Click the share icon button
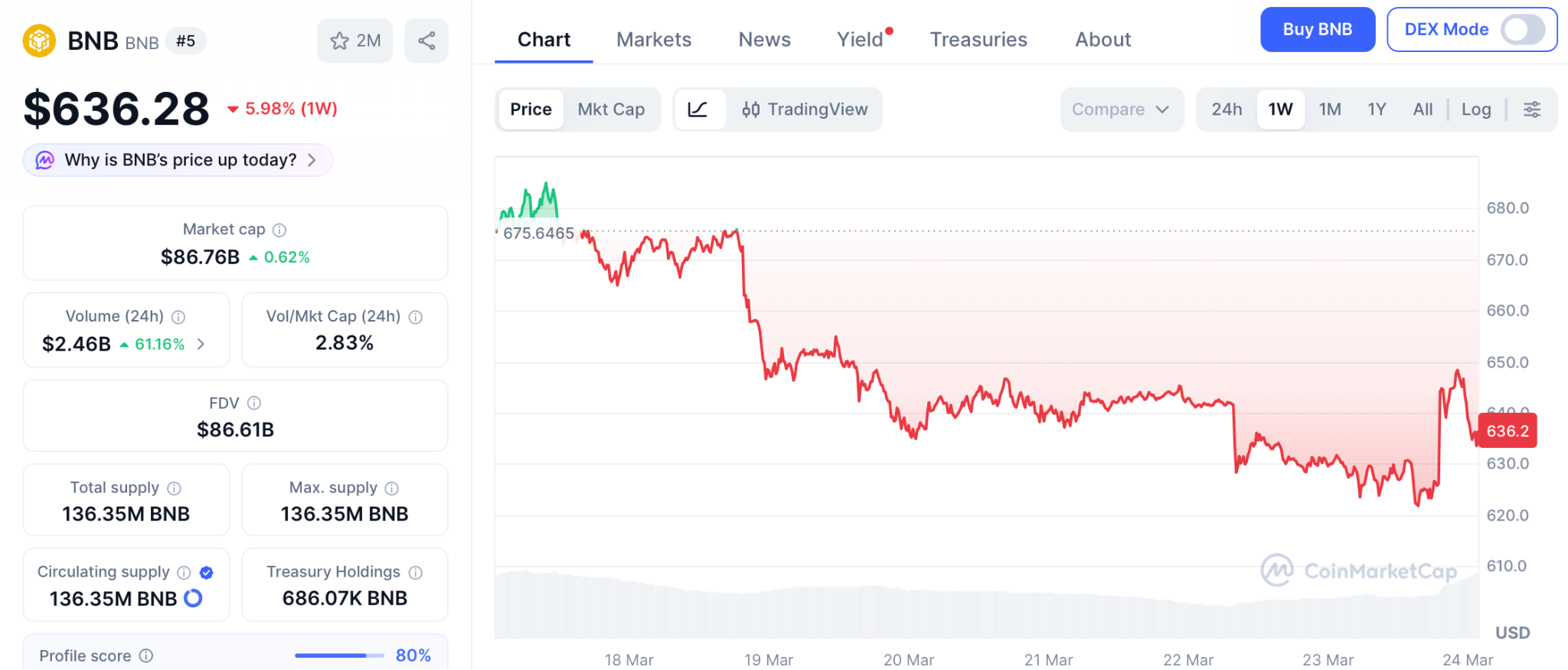The height and width of the screenshot is (670, 1568). [x=426, y=41]
